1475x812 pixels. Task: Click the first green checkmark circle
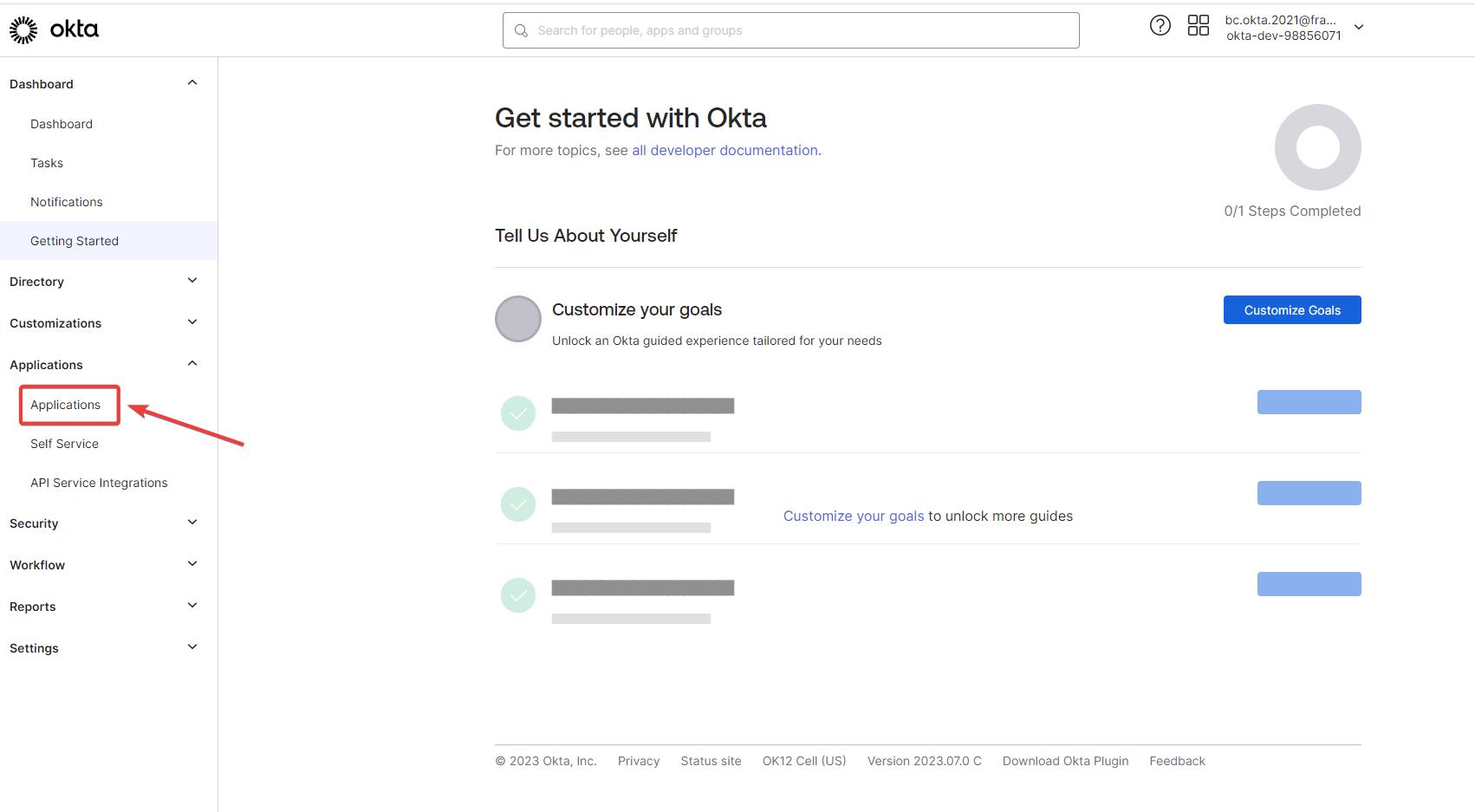[x=518, y=413]
